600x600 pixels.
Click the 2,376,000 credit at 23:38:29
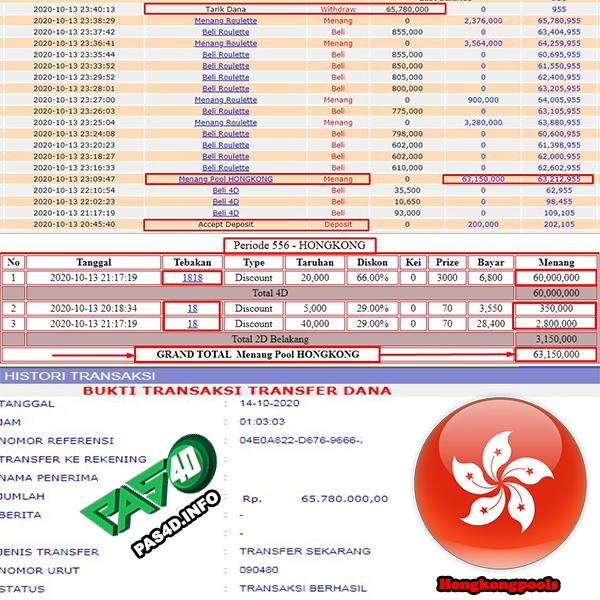pos(483,21)
